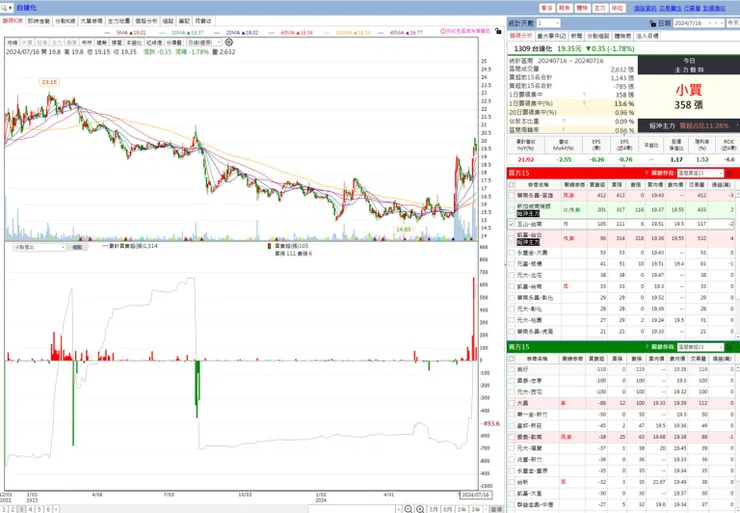This screenshot has height=513, width=740.
Task: Click the 買賣超 column header in the seller table
Action: click(x=597, y=359)
